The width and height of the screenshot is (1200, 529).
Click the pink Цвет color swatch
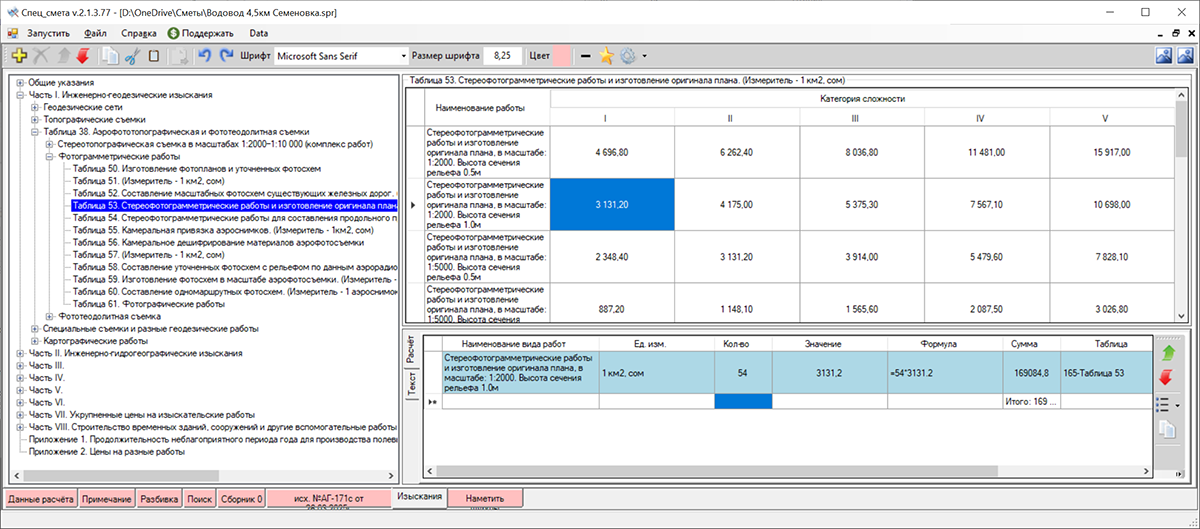coord(563,56)
